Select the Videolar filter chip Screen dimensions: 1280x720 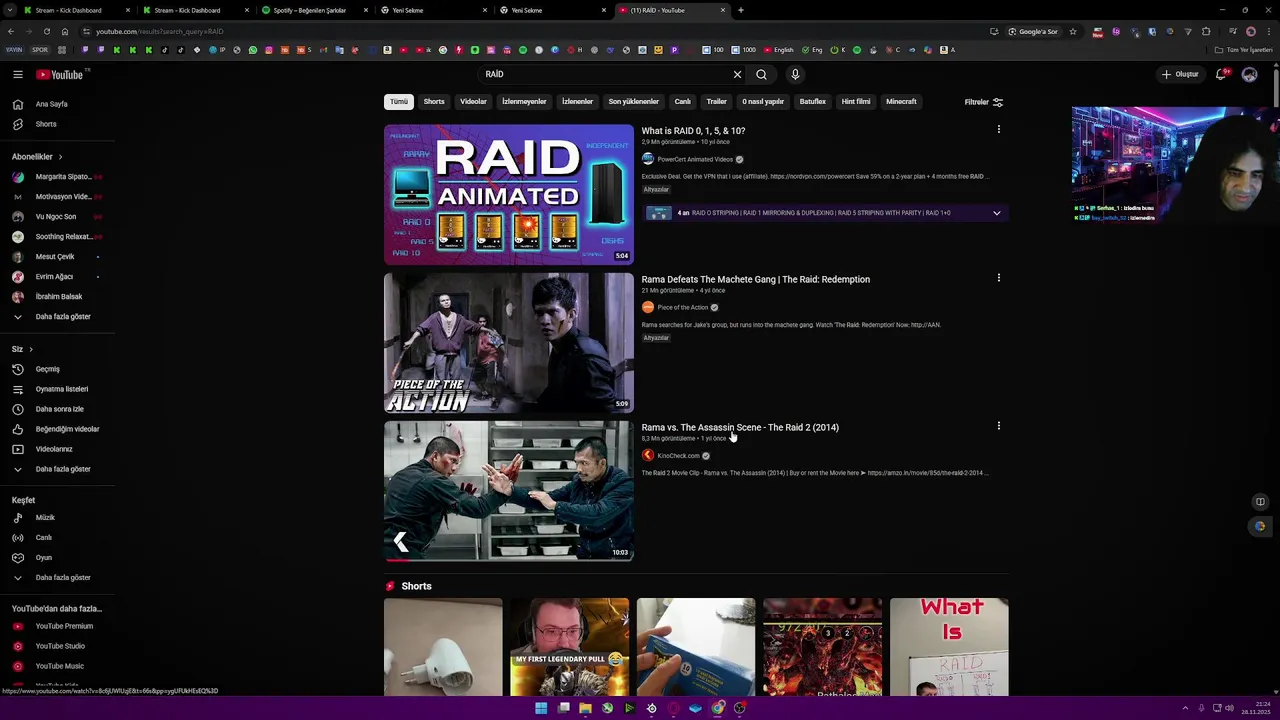[473, 102]
